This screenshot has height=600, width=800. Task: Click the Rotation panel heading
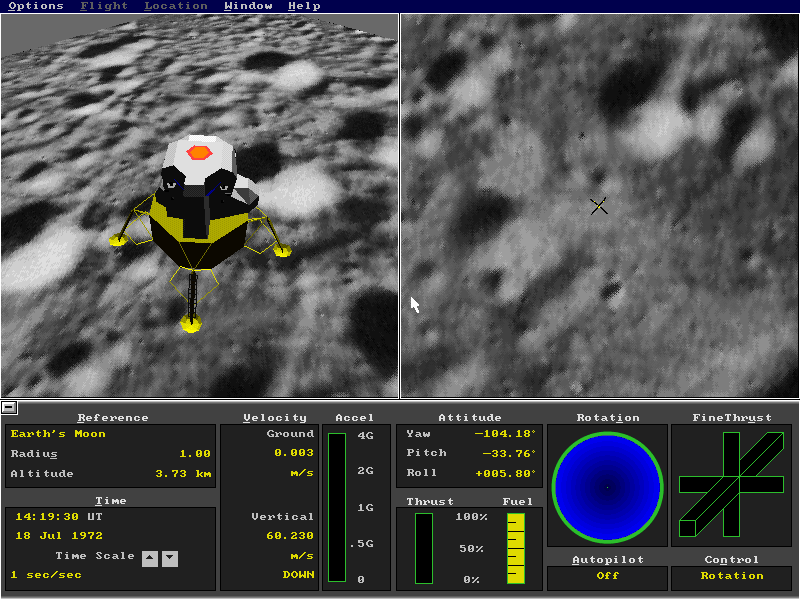[608, 418]
